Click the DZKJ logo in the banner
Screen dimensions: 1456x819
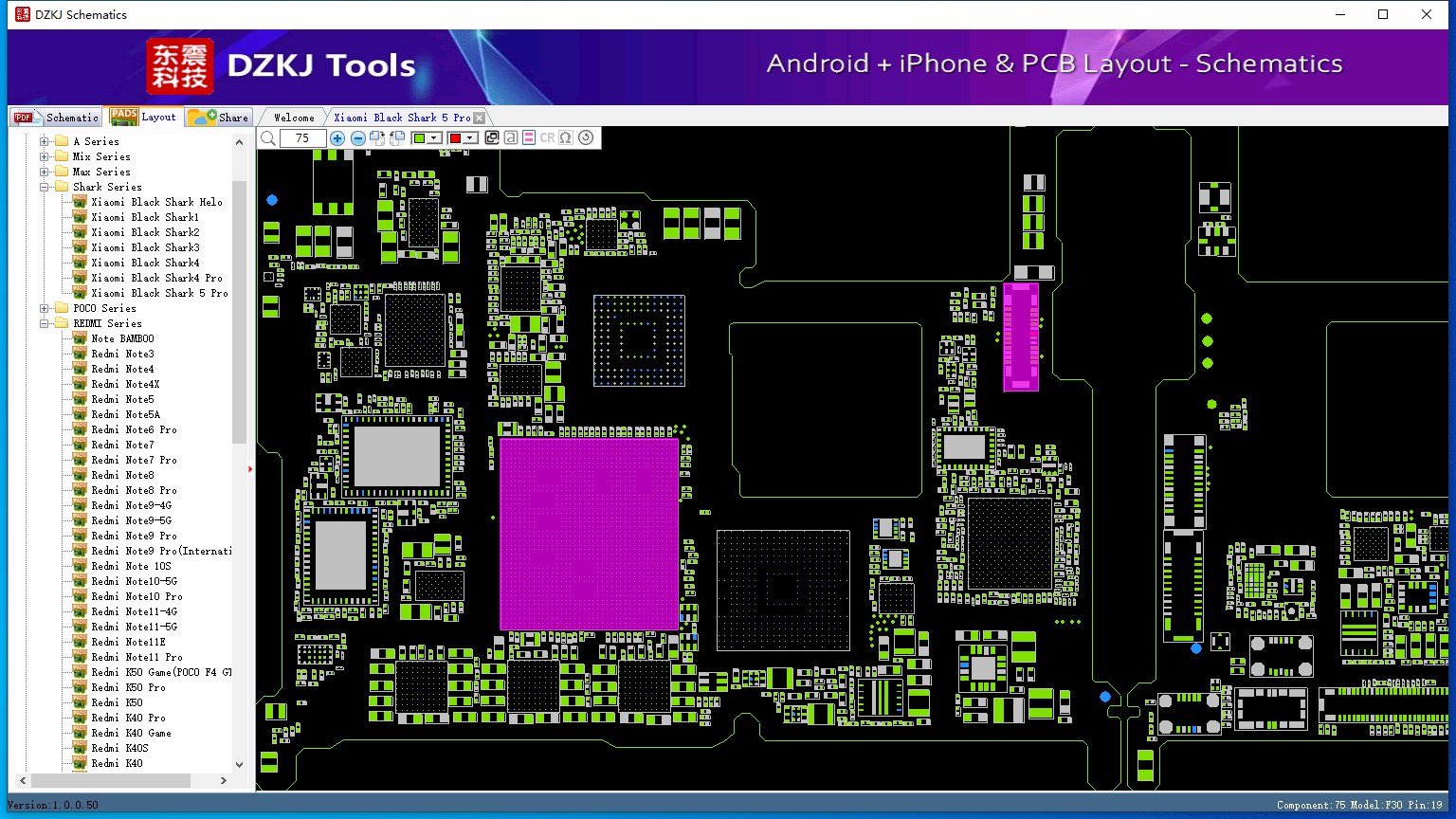[x=180, y=66]
